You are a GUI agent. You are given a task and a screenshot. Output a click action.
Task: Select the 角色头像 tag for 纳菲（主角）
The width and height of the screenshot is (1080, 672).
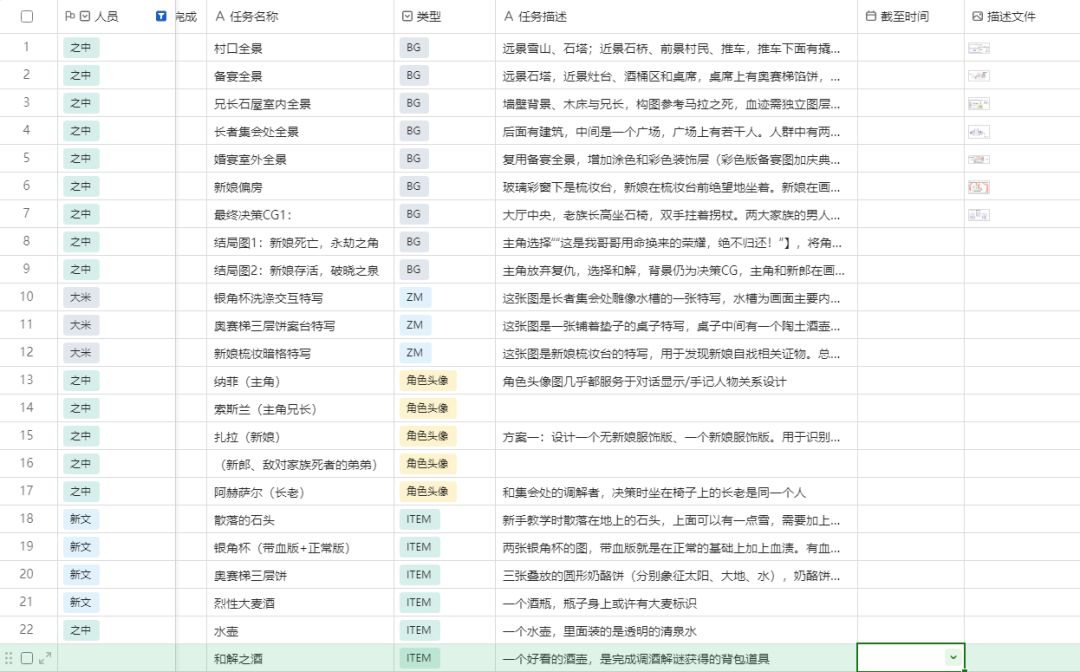[427, 381]
